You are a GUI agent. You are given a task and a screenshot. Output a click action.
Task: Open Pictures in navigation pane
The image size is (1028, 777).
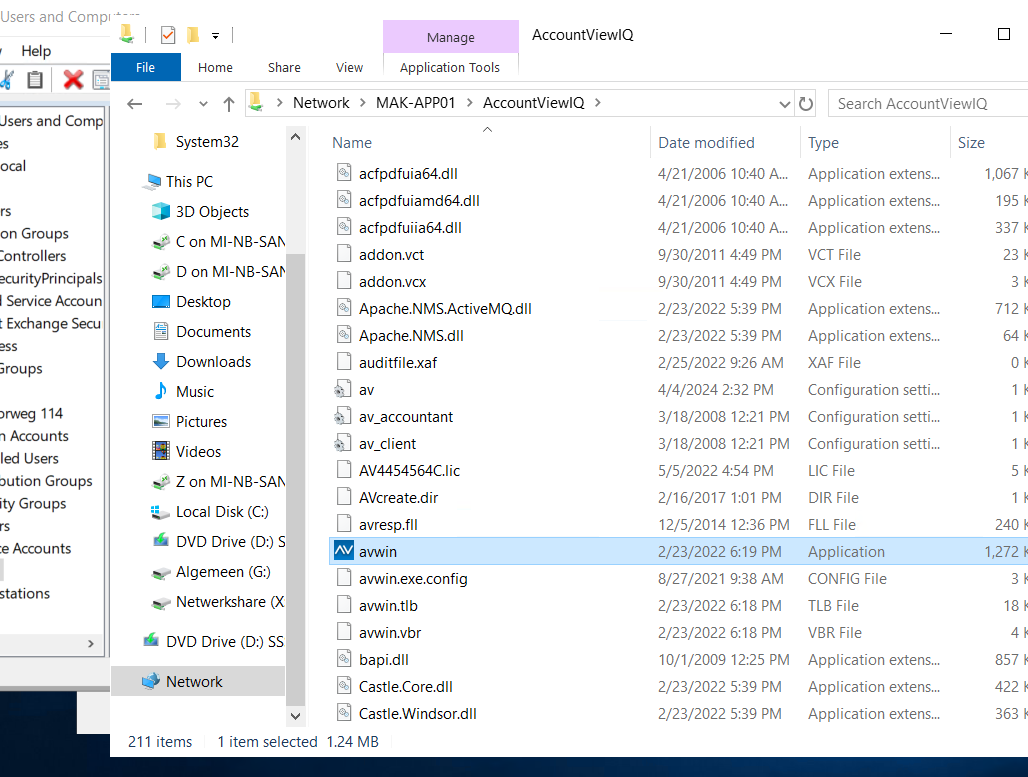tap(201, 422)
